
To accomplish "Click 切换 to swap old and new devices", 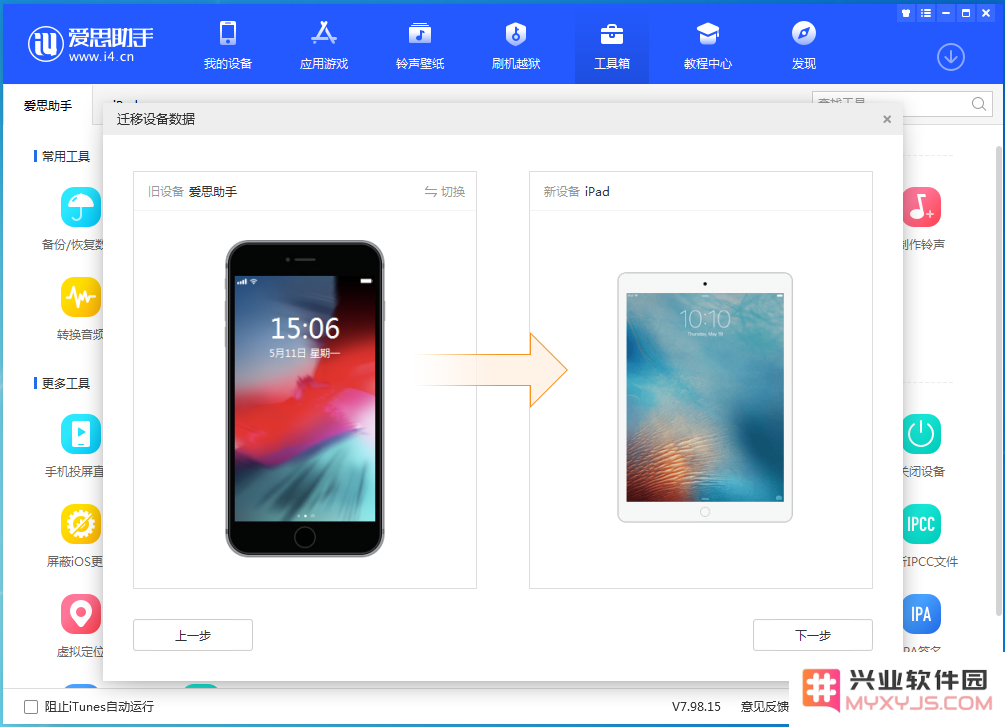I will 445,192.
